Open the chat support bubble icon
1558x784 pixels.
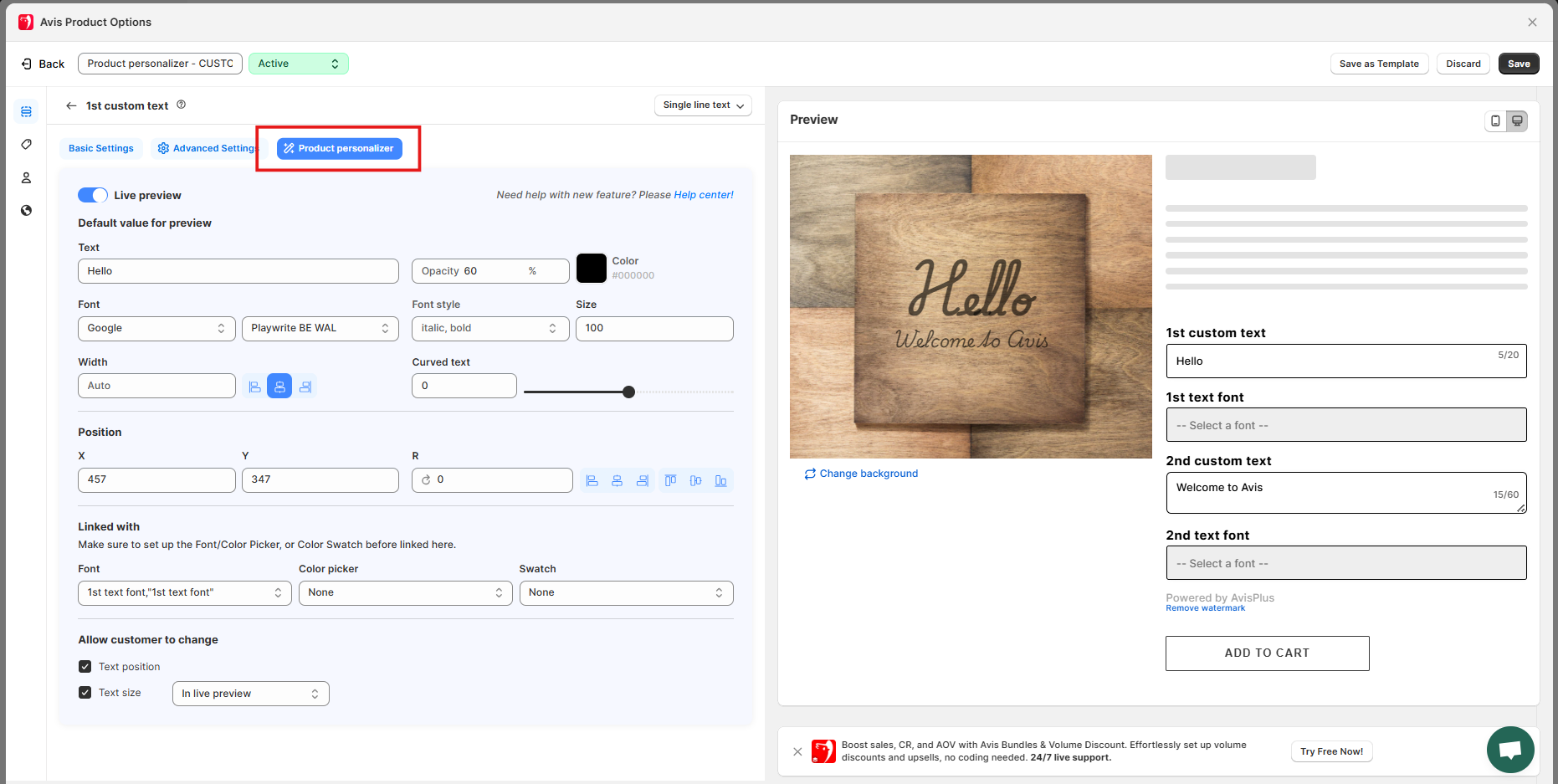(x=1509, y=750)
